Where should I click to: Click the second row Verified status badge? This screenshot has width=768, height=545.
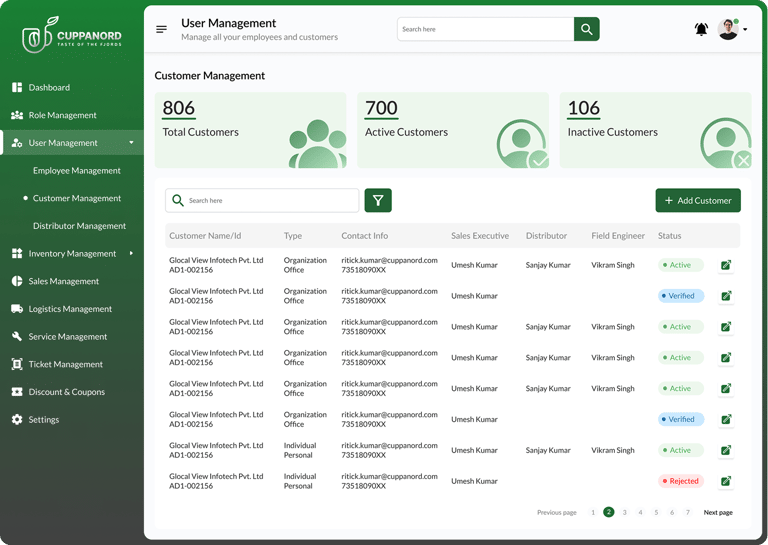pos(681,296)
